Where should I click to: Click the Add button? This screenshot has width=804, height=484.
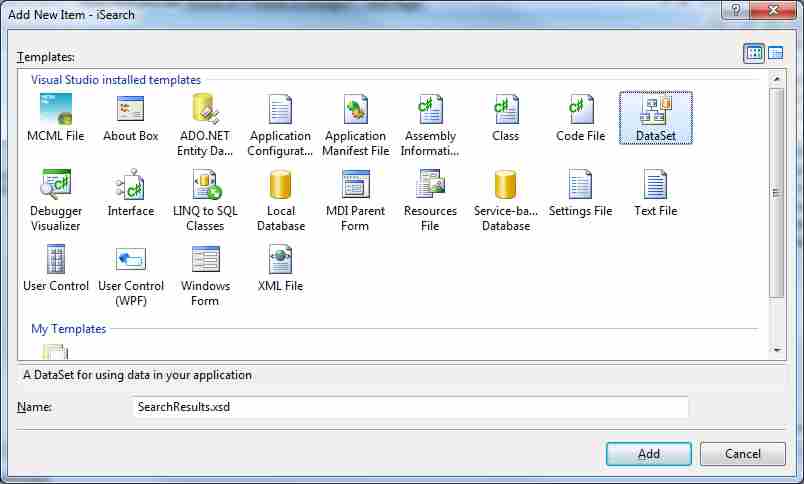[649, 454]
